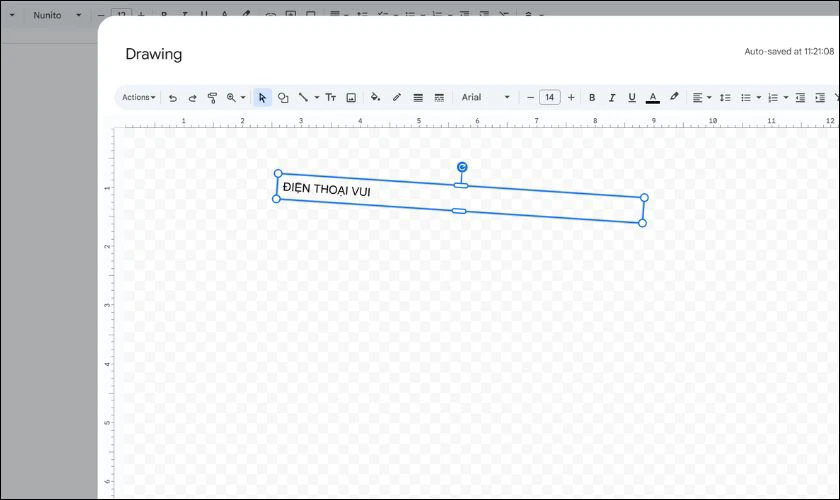Choose the Select arrow tool

262,98
